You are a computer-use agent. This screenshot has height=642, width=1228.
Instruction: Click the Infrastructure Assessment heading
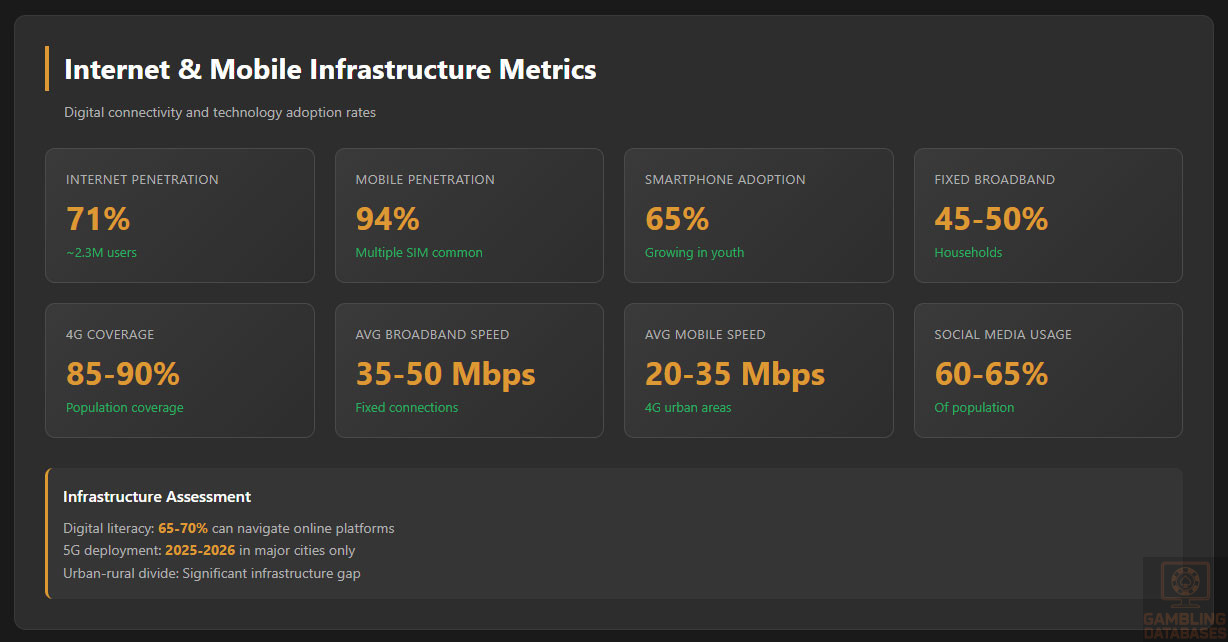click(157, 497)
